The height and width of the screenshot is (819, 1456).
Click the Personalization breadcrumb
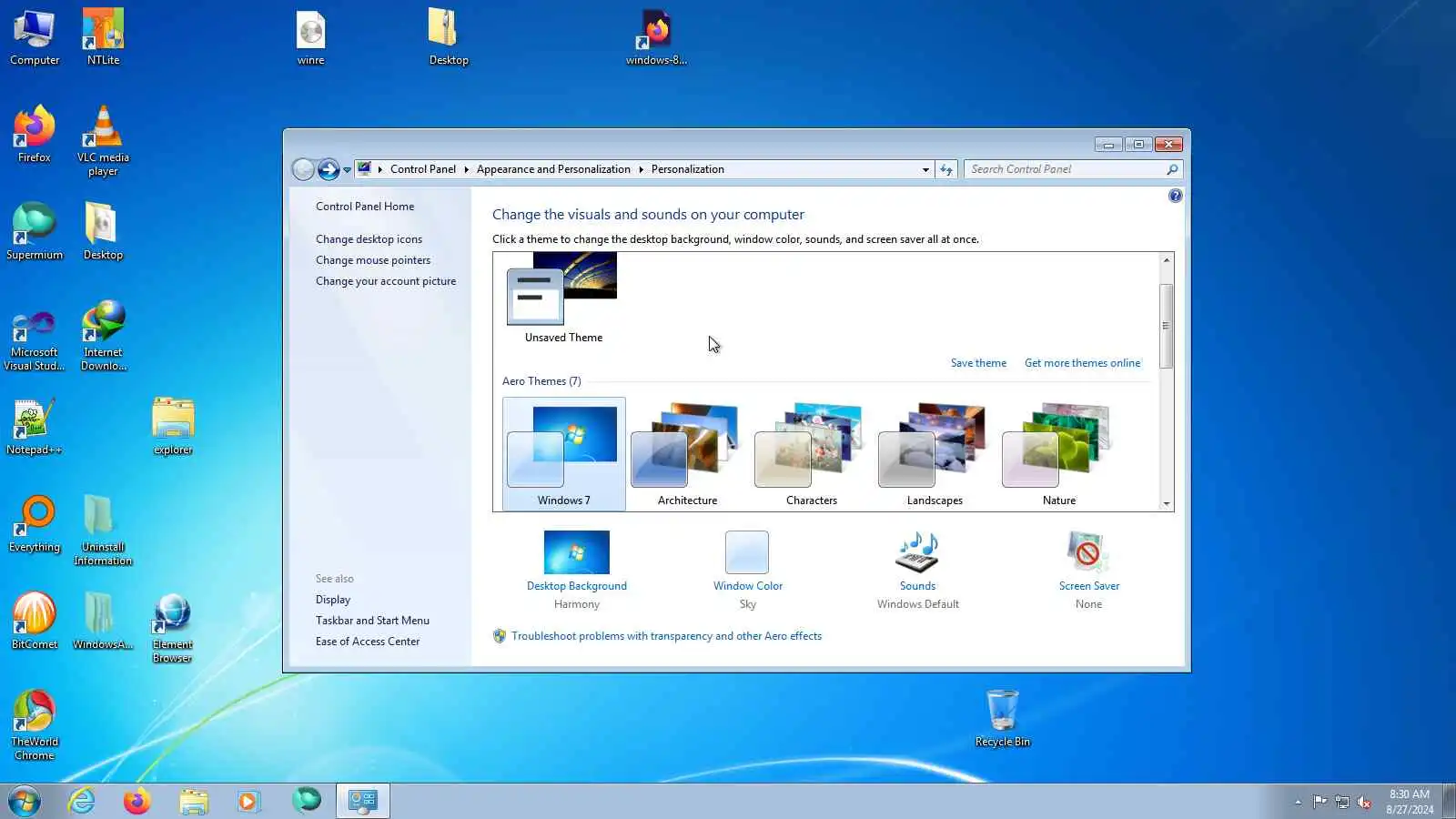[688, 169]
